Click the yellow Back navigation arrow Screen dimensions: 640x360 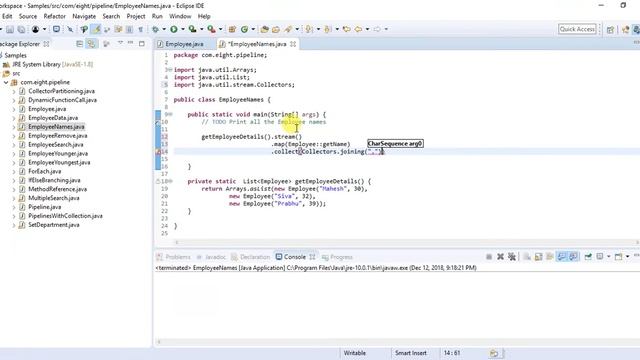[x=358, y=29]
